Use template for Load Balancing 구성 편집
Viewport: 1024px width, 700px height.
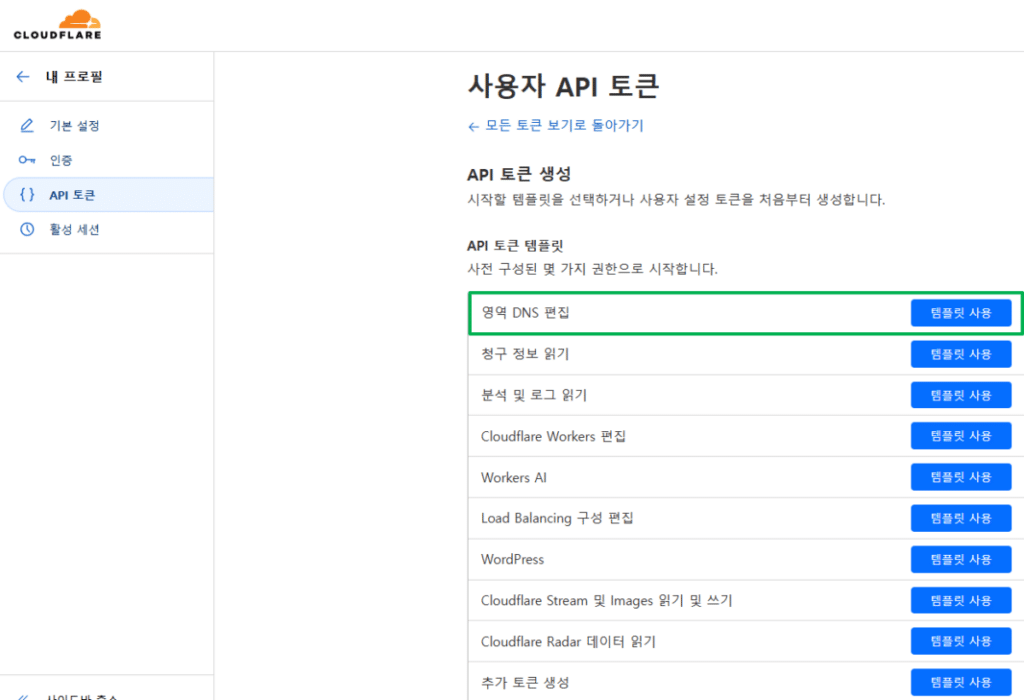point(961,518)
